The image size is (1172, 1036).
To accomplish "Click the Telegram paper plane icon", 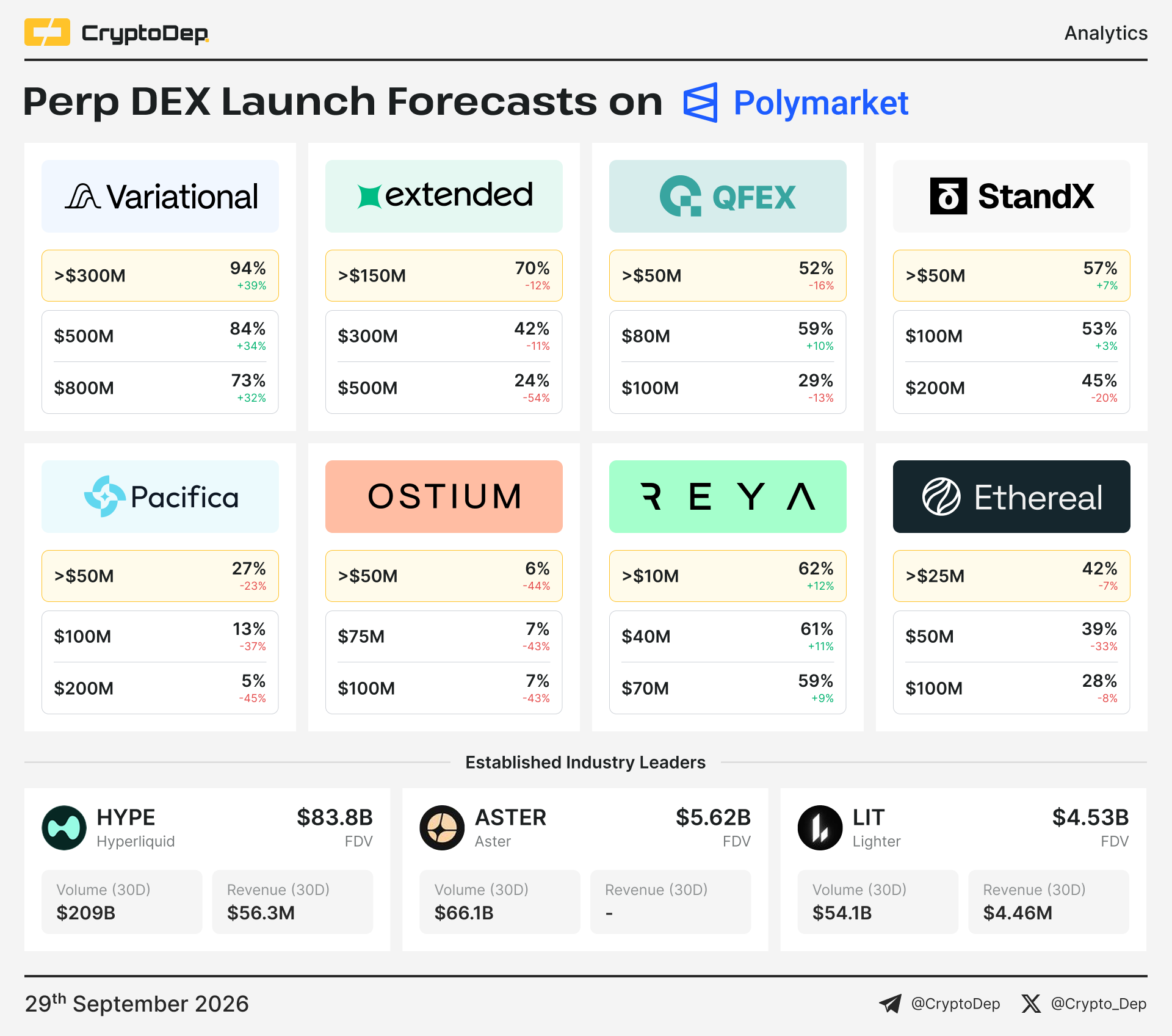I will 890,1004.
